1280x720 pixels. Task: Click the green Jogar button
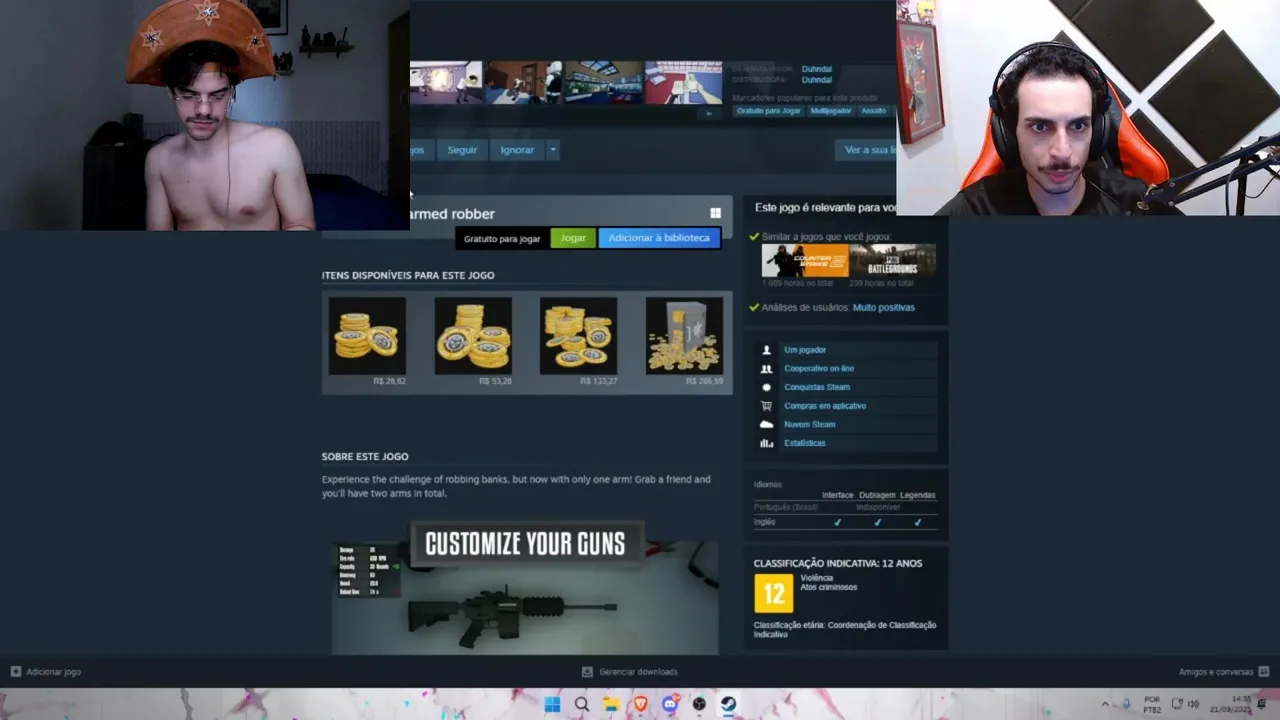pyautogui.click(x=573, y=238)
